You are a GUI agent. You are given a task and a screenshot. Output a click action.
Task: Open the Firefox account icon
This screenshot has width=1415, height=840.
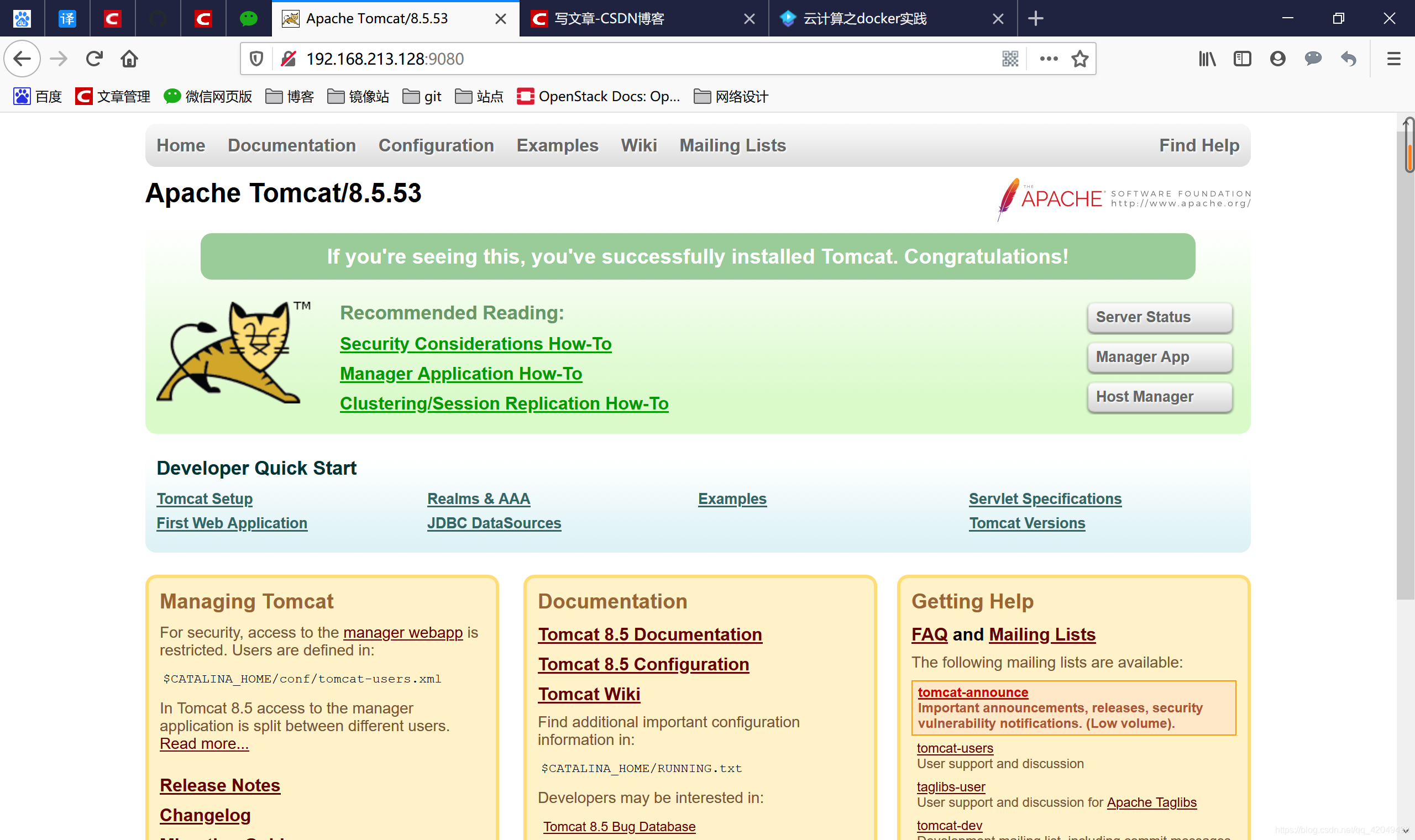1277,59
